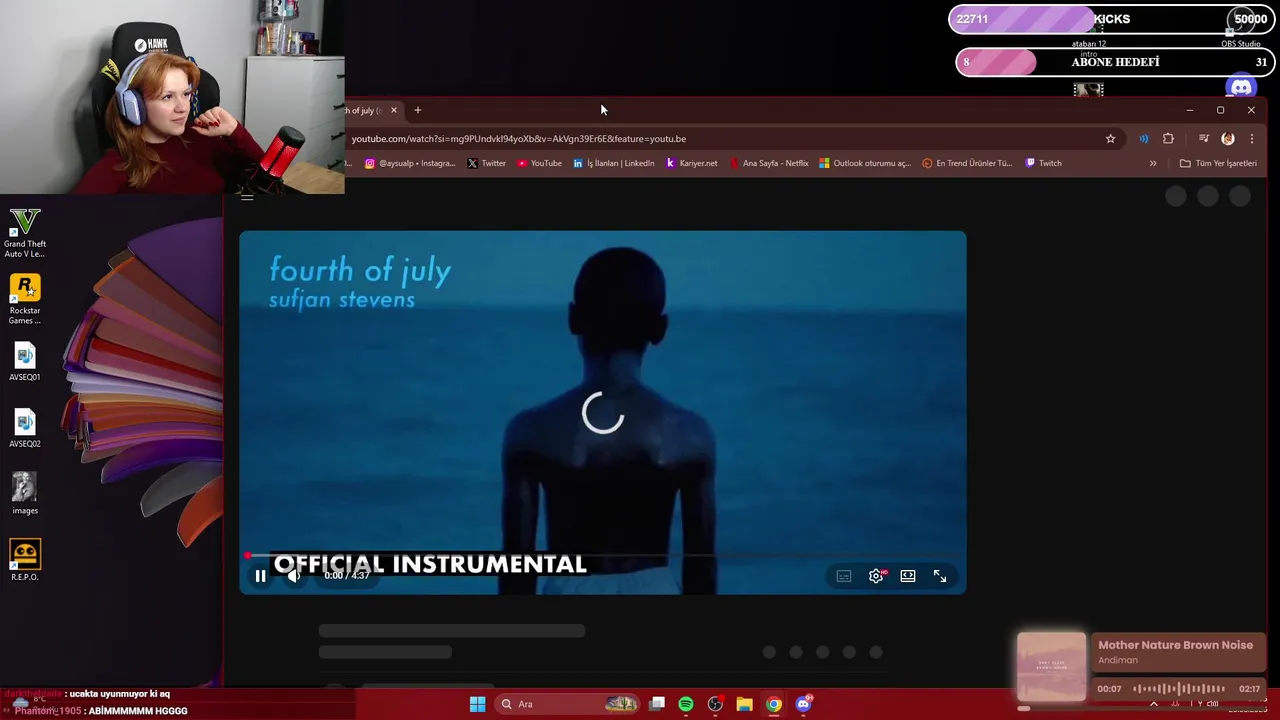Open Spotify from taskbar
The width and height of the screenshot is (1280, 720).
686,704
